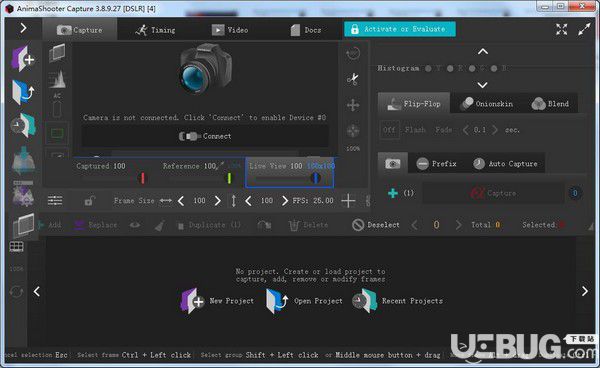Toggle the histogram icon beside the preview
This screenshot has width=600, height=368.
coord(57,79)
